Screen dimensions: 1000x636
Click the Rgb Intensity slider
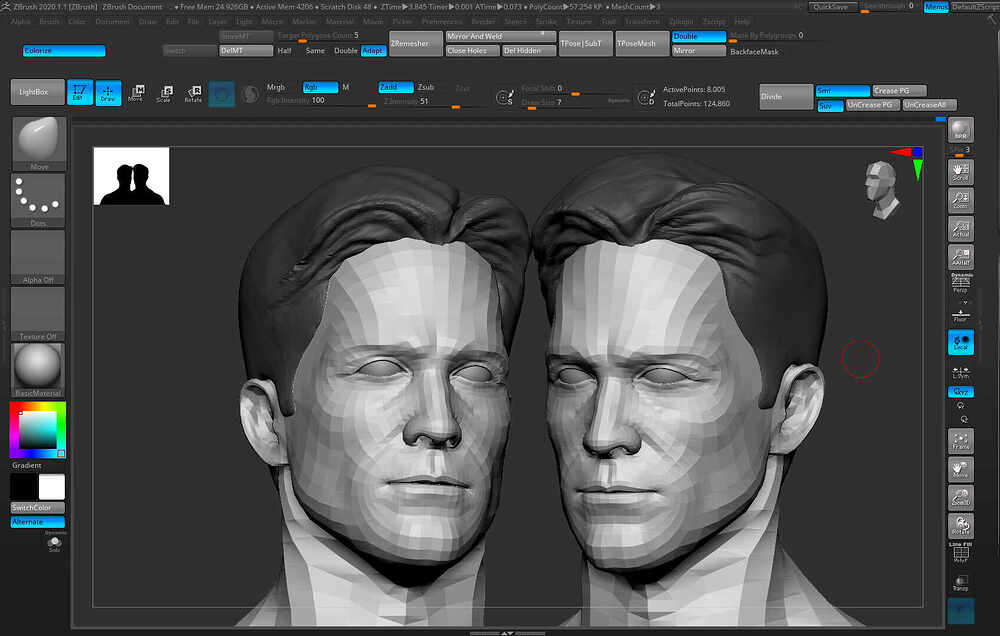pos(320,101)
